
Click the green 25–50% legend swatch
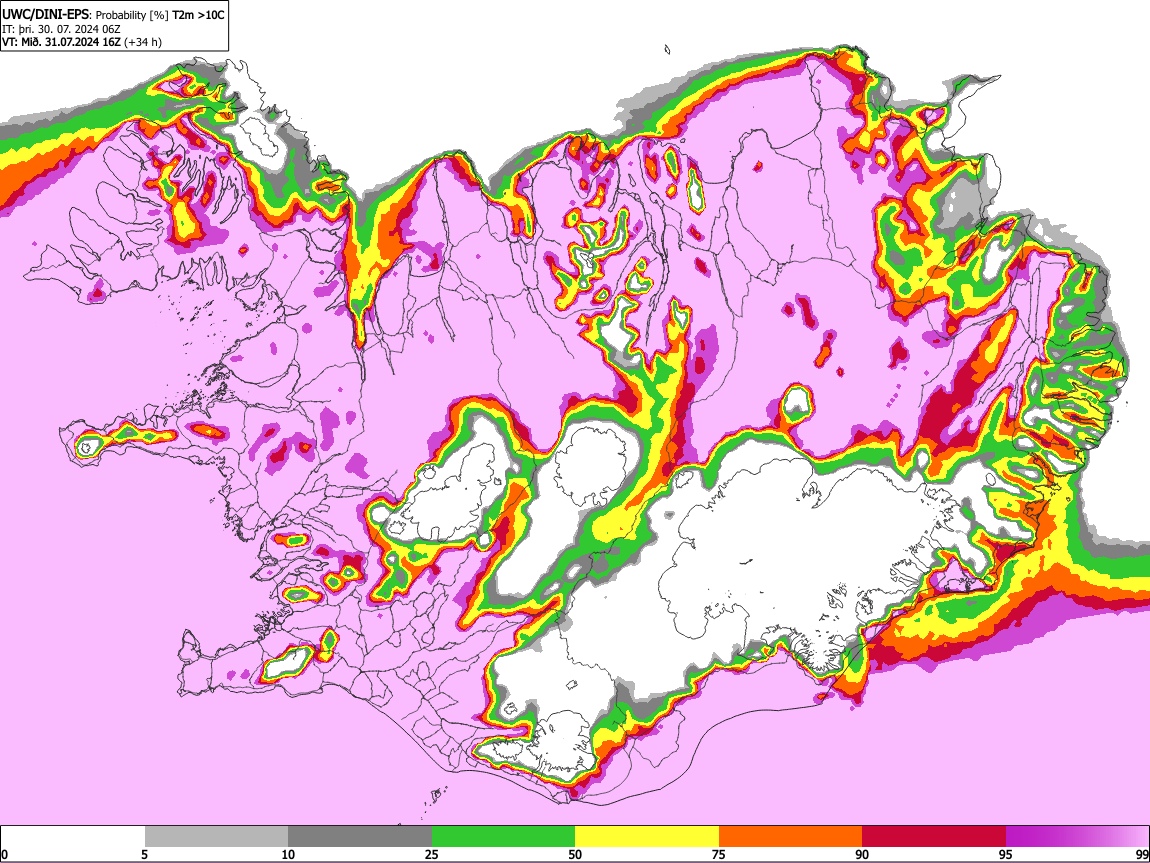coord(503,836)
